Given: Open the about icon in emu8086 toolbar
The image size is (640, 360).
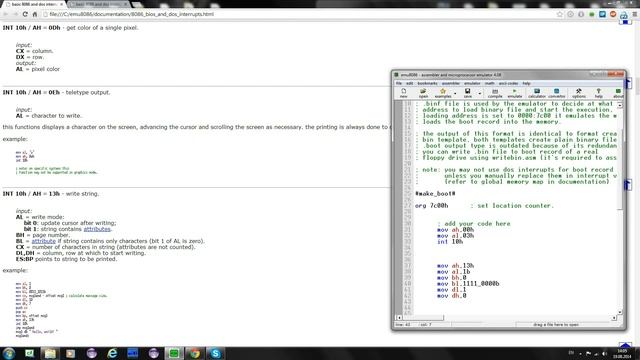Looking at the screenshot, I should (618, 93).
